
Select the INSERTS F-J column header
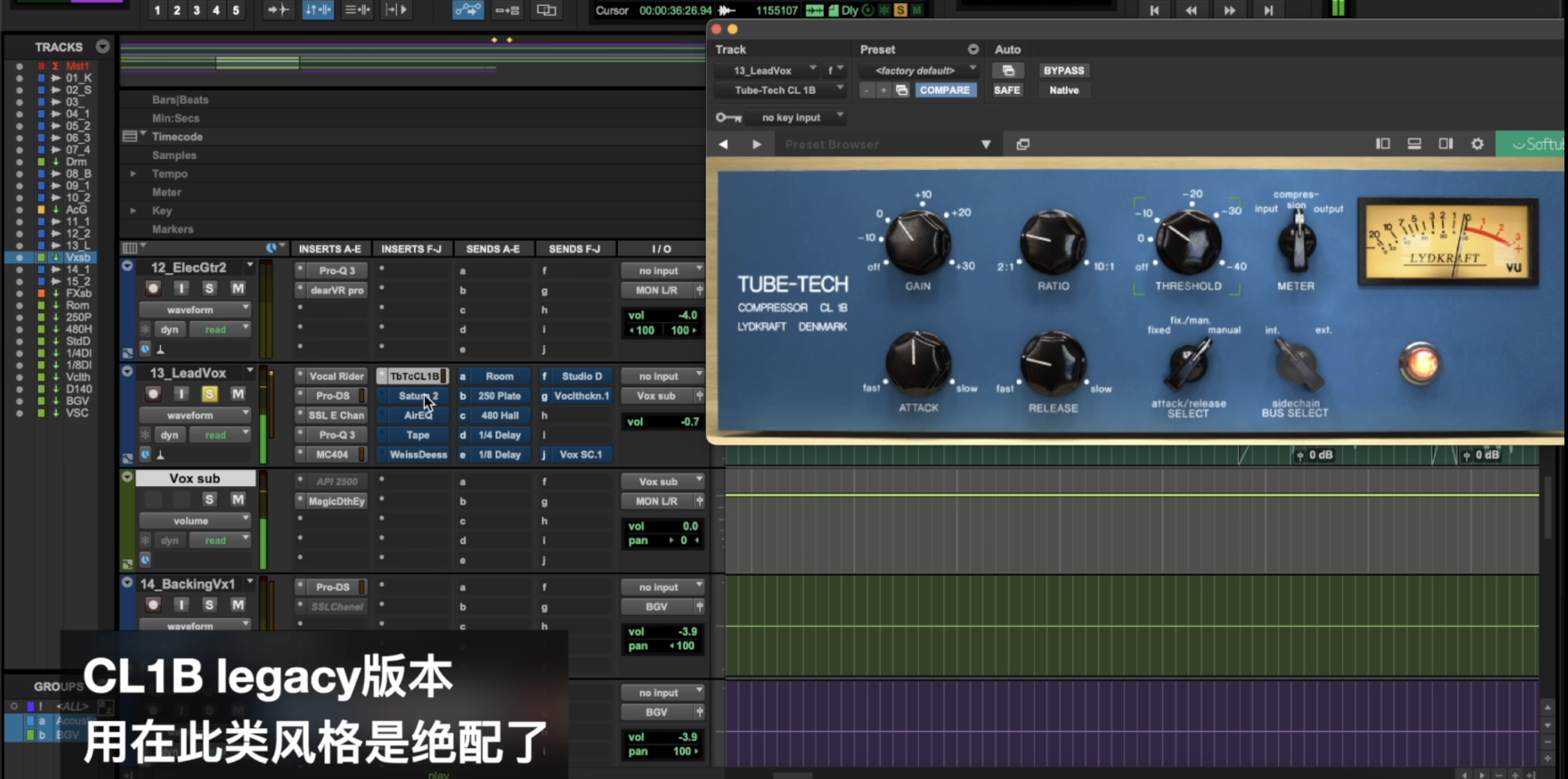(411, 249)
